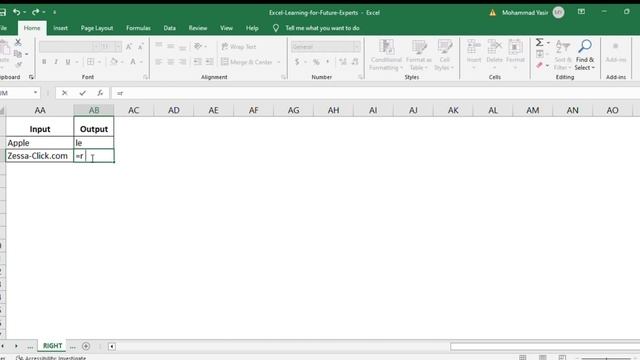Open the View ribbon tab
This screenshot has width=640, height=360.
(x=226, y=28)
